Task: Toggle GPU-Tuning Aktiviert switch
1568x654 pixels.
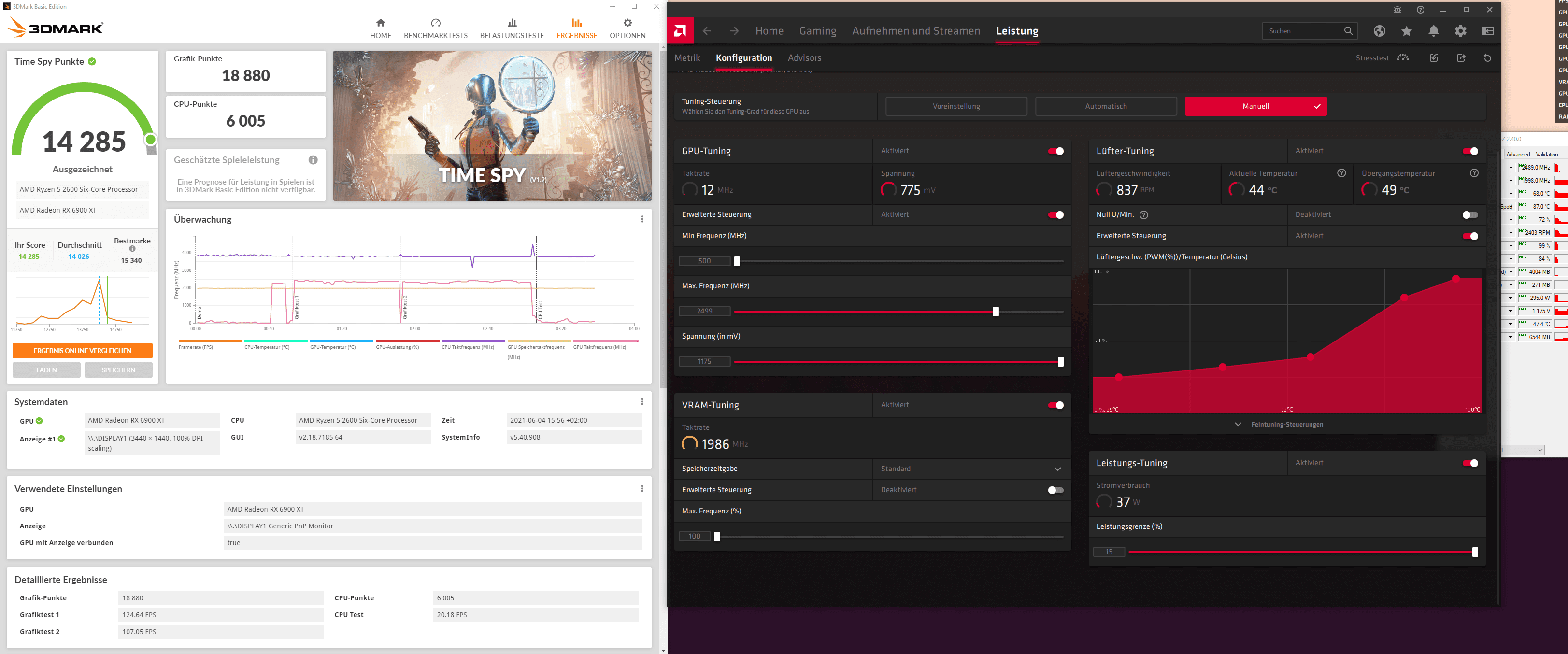Action: pyautogui.click(x=1056, y=152)
